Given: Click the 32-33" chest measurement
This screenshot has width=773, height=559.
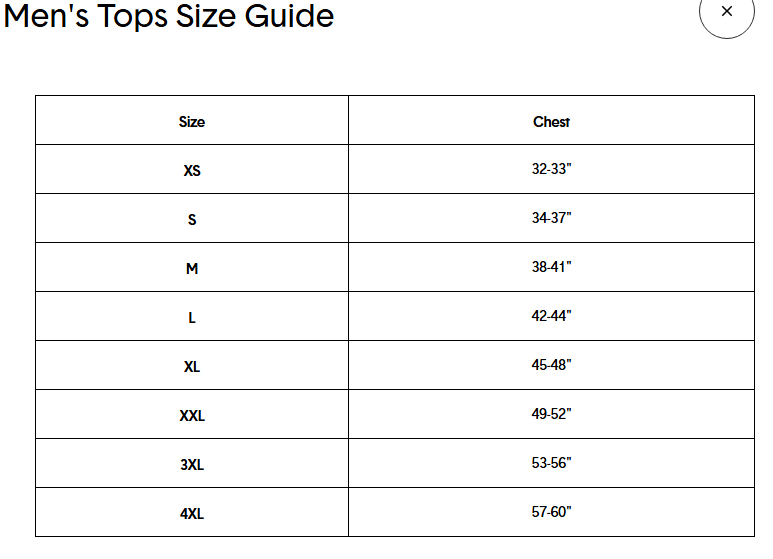Looking at the screenshot, I should coord(551,169).
